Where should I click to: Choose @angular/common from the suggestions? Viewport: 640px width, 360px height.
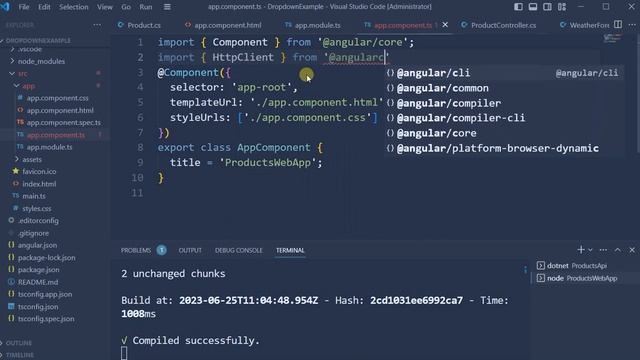tap(504, 88)
